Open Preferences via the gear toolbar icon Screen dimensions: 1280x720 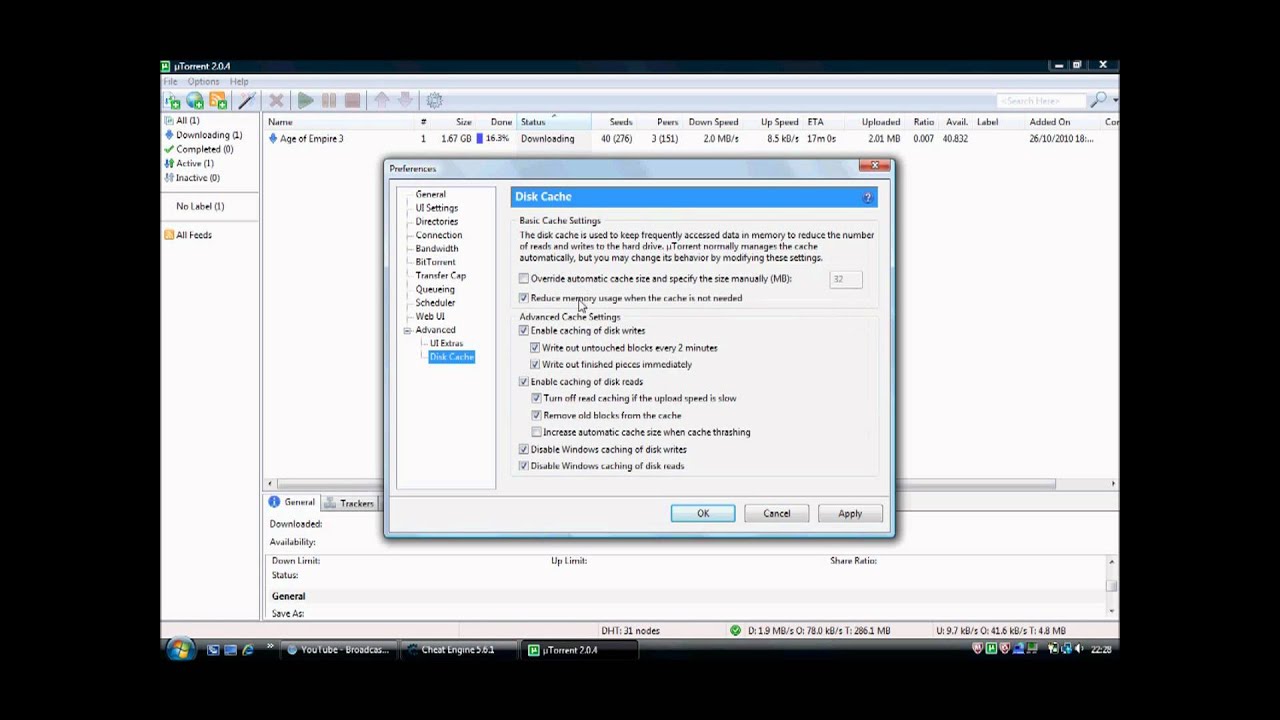[434, 101]
